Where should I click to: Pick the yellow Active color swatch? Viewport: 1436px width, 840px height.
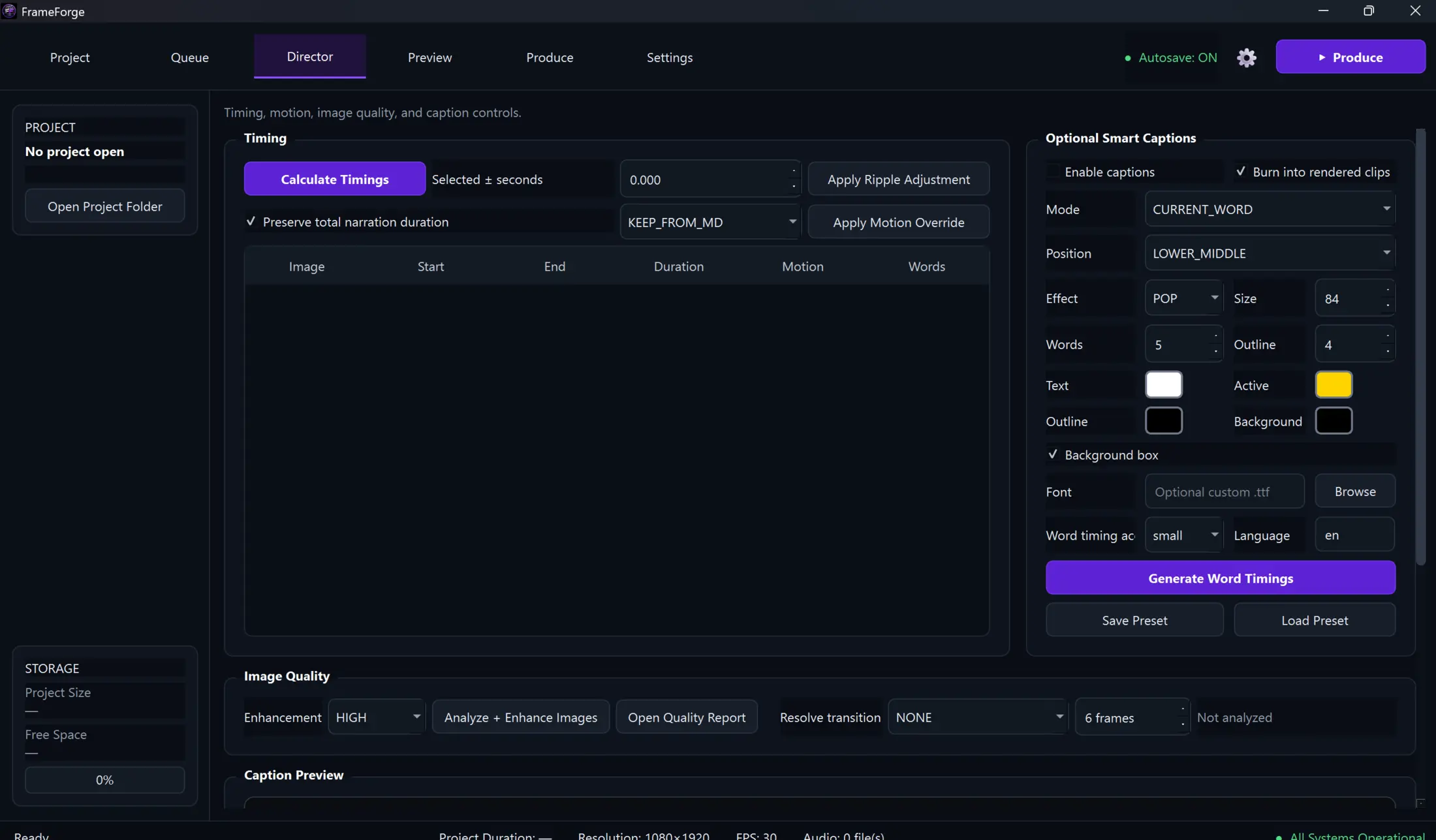[x=1334, y=385]
